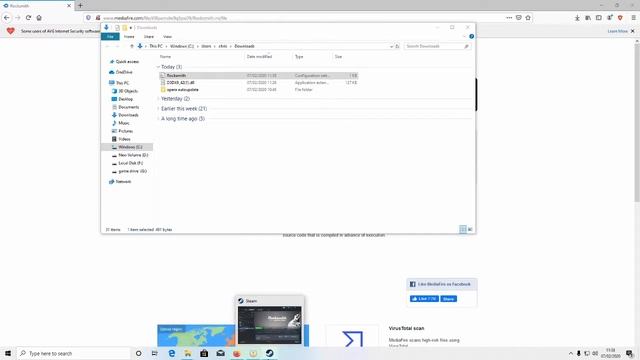Refresh the Downloads folder in Explorer
Screen dimensions: 640x360
point(397,46)
